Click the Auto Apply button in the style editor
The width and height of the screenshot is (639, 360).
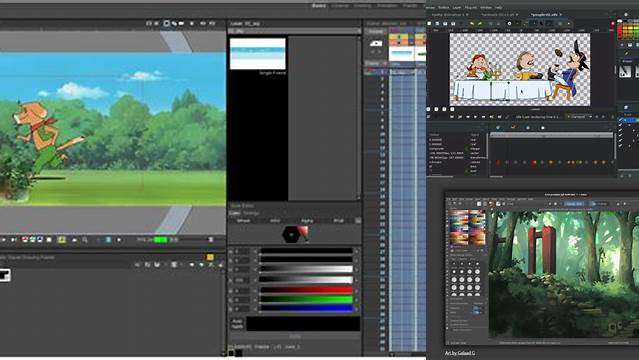[x=237, y=324]
